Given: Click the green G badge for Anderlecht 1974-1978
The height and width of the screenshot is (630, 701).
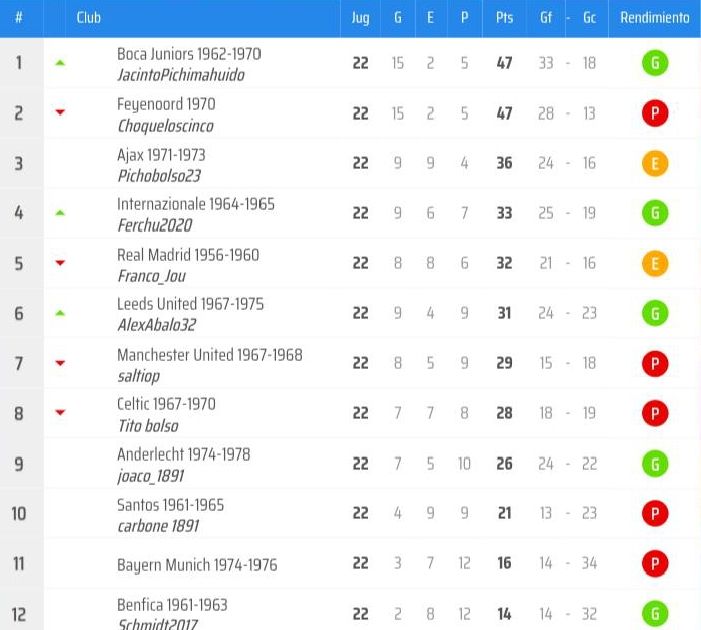Looking at the screenshot, I should pos(655,463).
